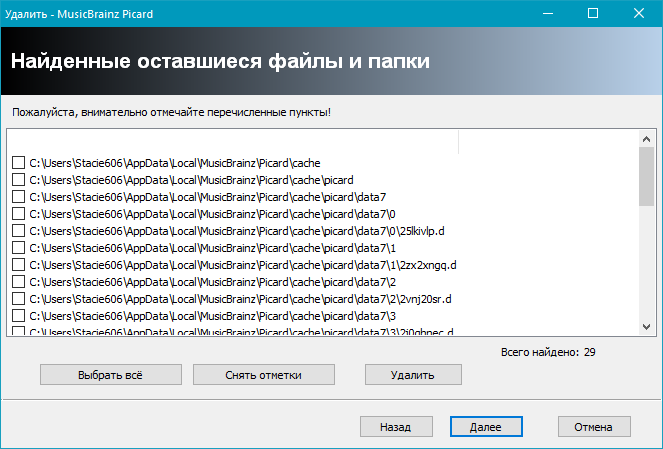Toggle checkbox for 25lkivlp.d file
This screenshot has width=663, height=449.
click(x=18, y=231)
